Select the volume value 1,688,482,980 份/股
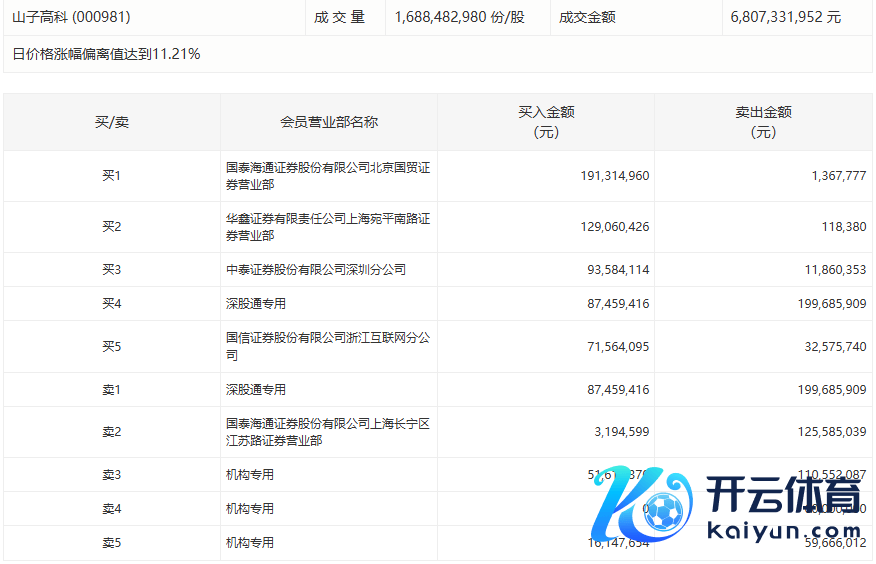Screen dimensions: 876x564 pos(459,17)
